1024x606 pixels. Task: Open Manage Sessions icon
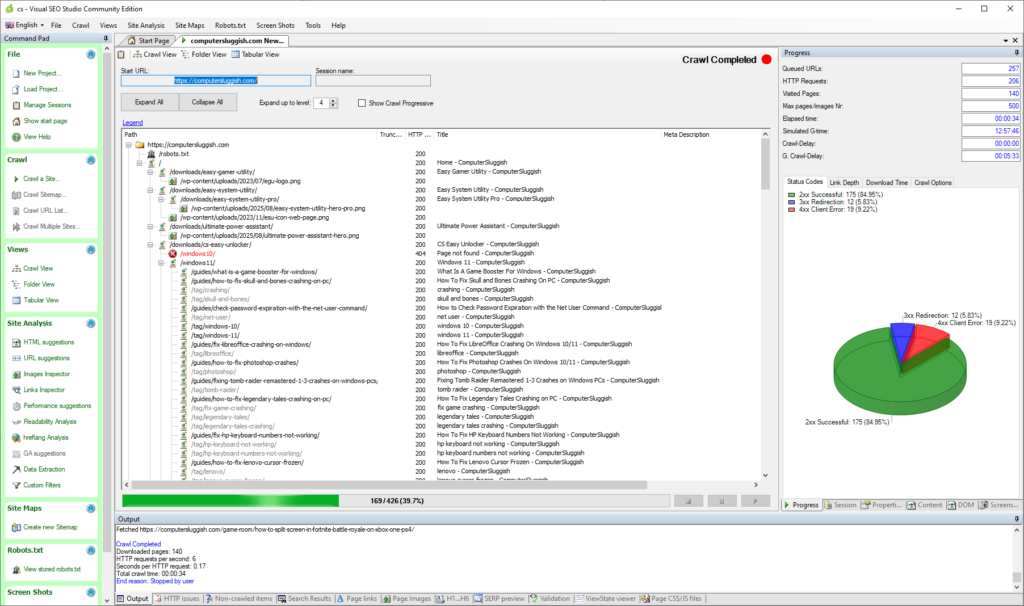pos(16,105)
